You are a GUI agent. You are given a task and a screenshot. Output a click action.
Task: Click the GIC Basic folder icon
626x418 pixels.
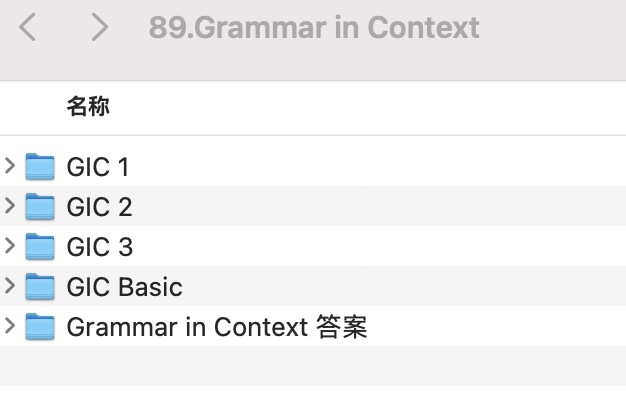40,287
